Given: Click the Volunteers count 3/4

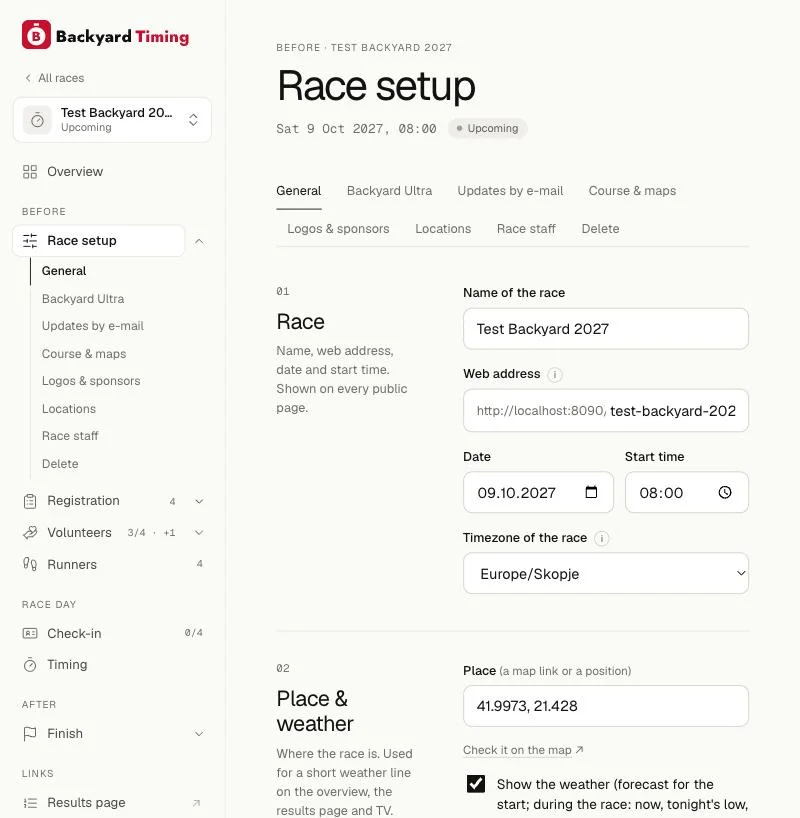Looking at the screenshot, I should [x=136, y=533].
